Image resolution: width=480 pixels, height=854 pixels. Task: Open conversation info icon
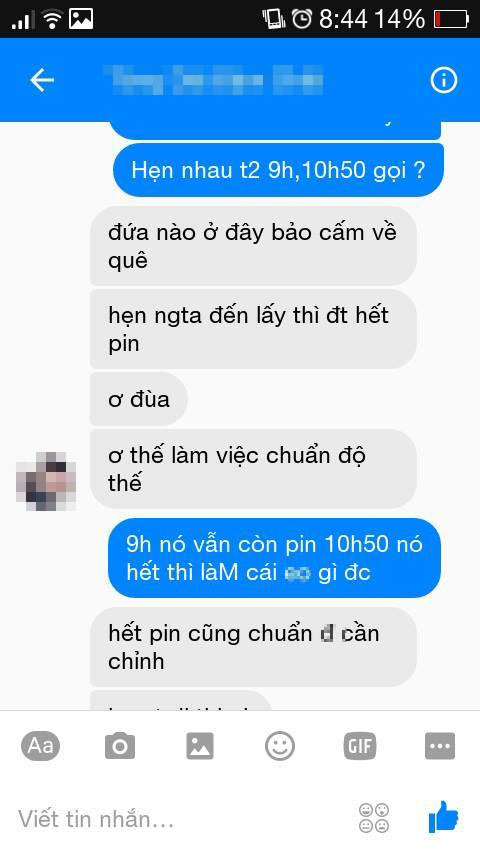click(x=443, y=81)
